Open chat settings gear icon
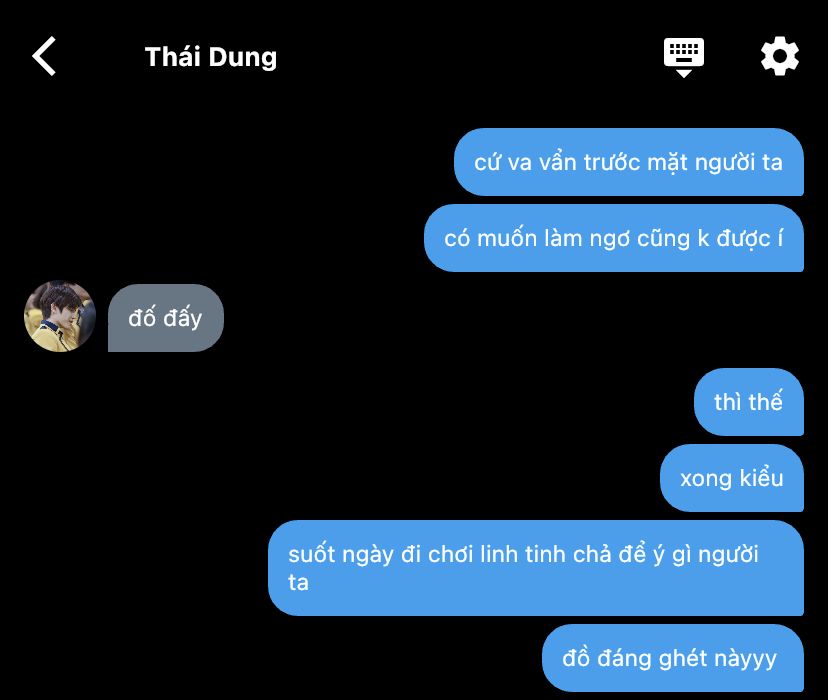This screenshot has width=828, height=700. click(x=779, y=56)
